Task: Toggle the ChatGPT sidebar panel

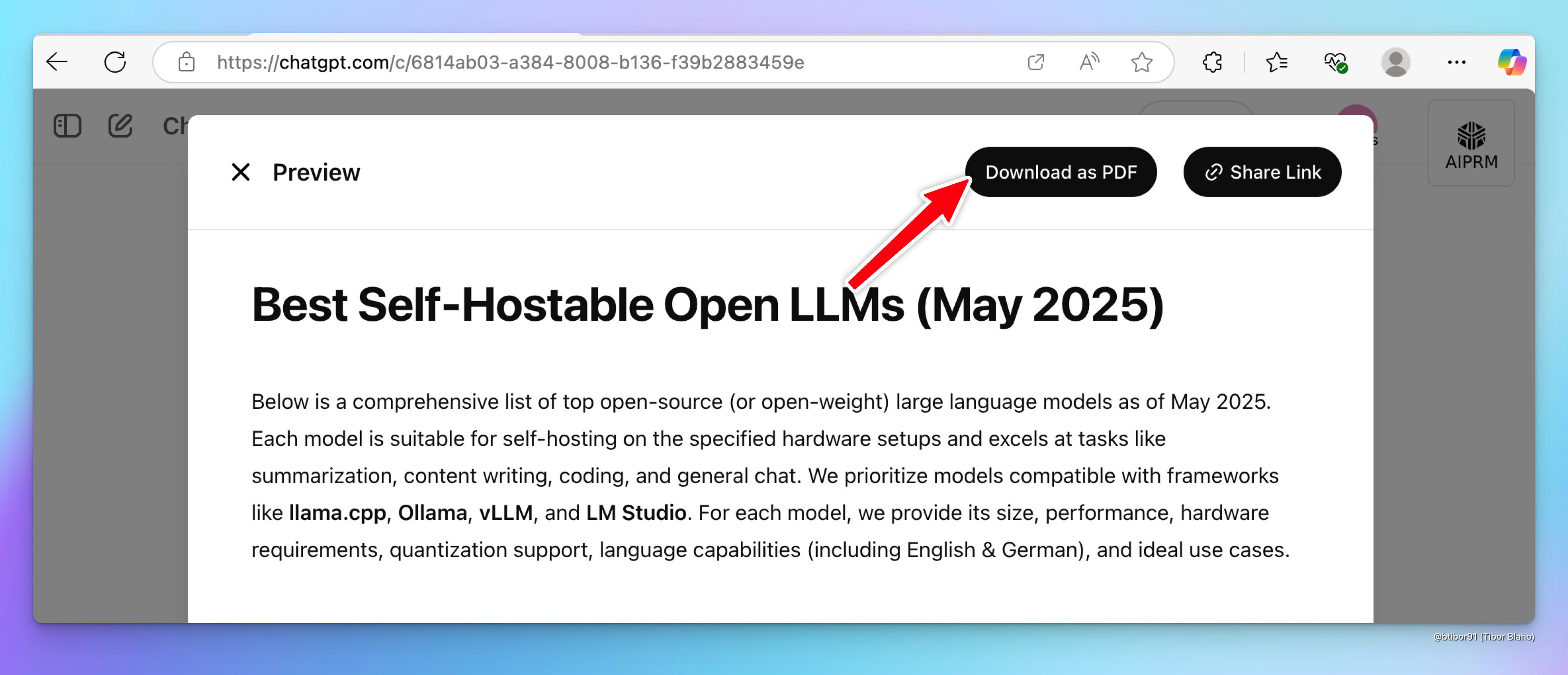Action: coord(67,126)
